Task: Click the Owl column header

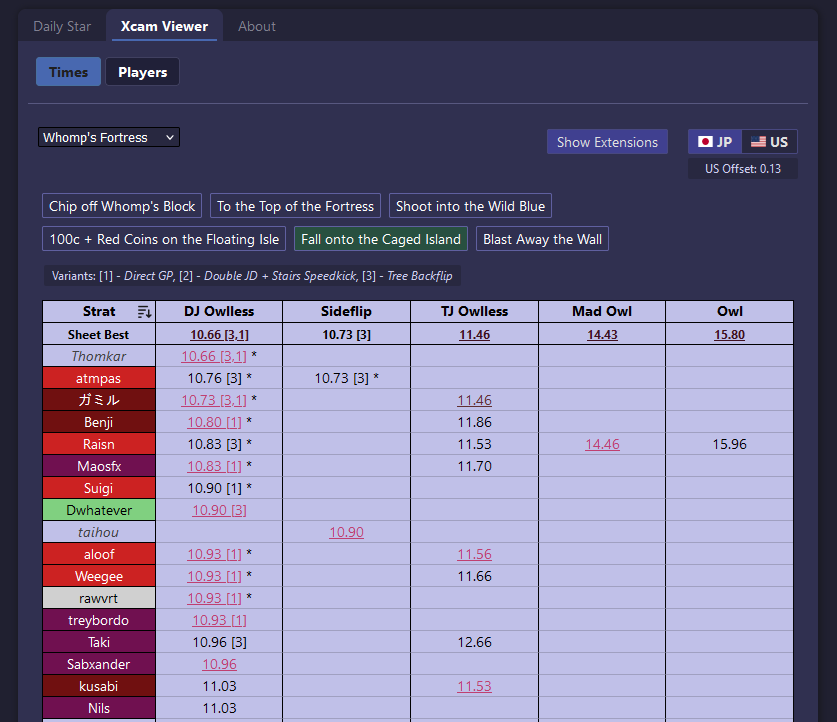Action: point(729,311)
